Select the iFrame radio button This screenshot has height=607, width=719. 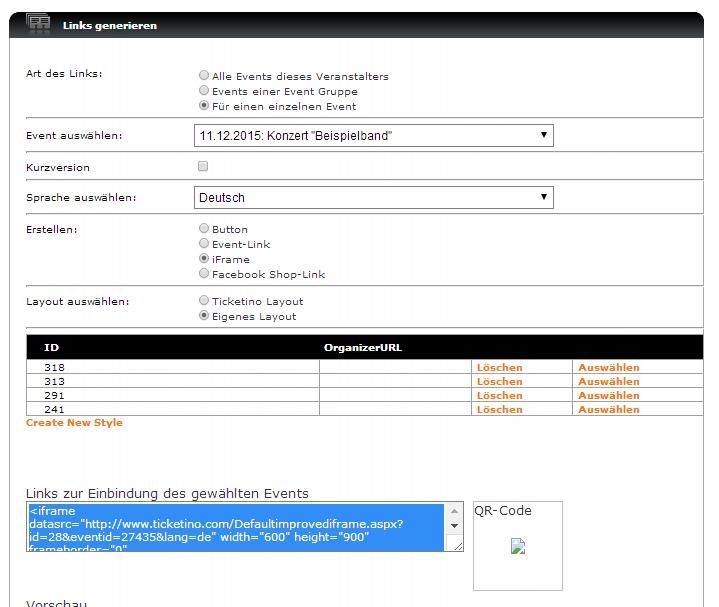pos(204,259)
